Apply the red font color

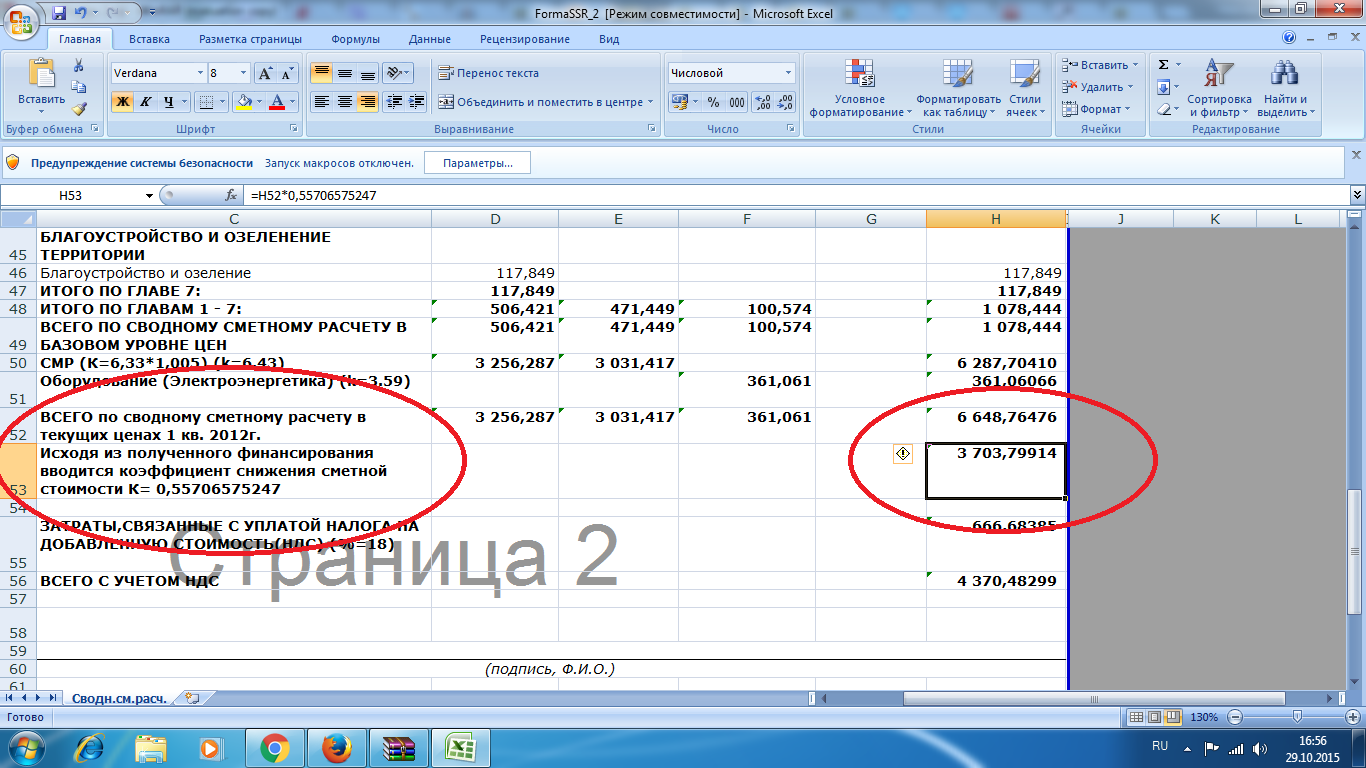(x=277, y=102)
